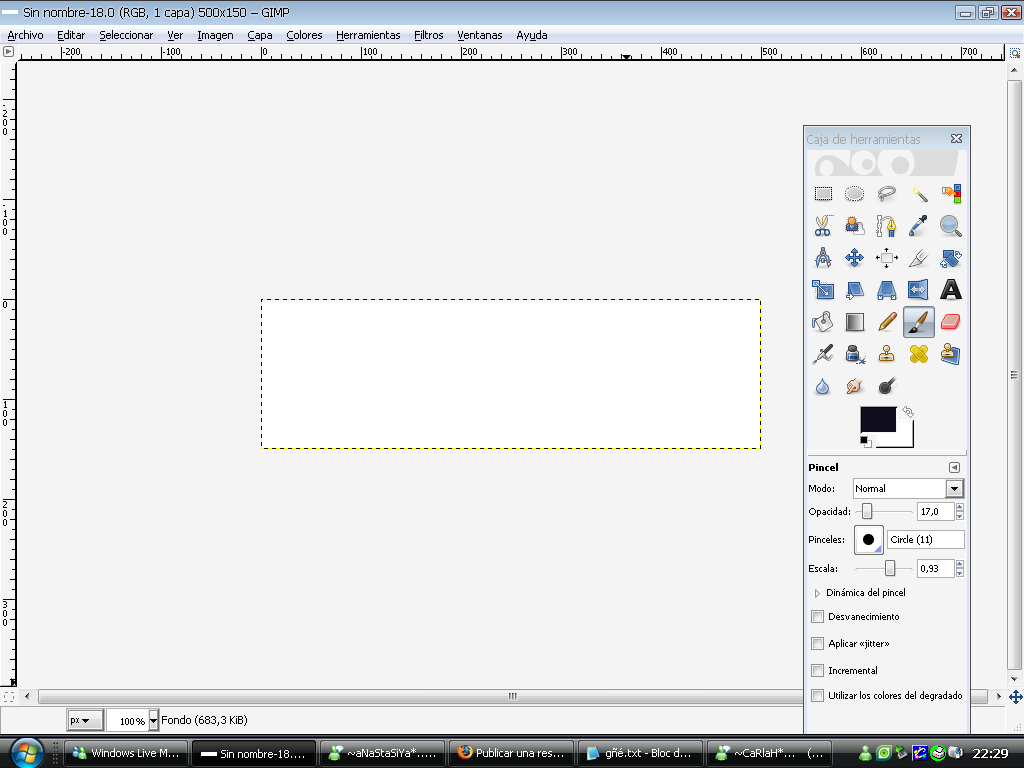This screenshot has height=768, width=1024.
Task: Adjust the Opacidad slider handle
Action: coord(867,511)
